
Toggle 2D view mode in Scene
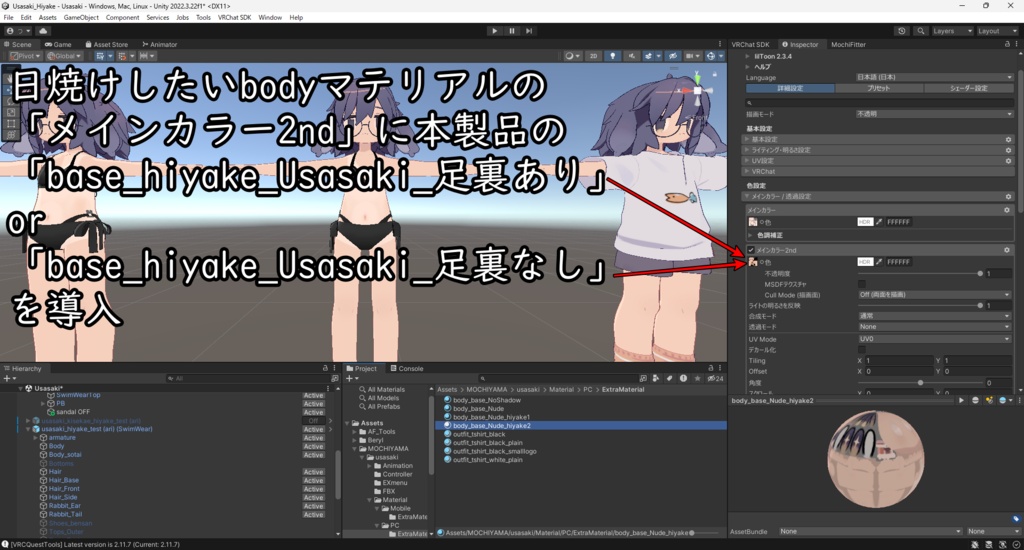point(593,56)
